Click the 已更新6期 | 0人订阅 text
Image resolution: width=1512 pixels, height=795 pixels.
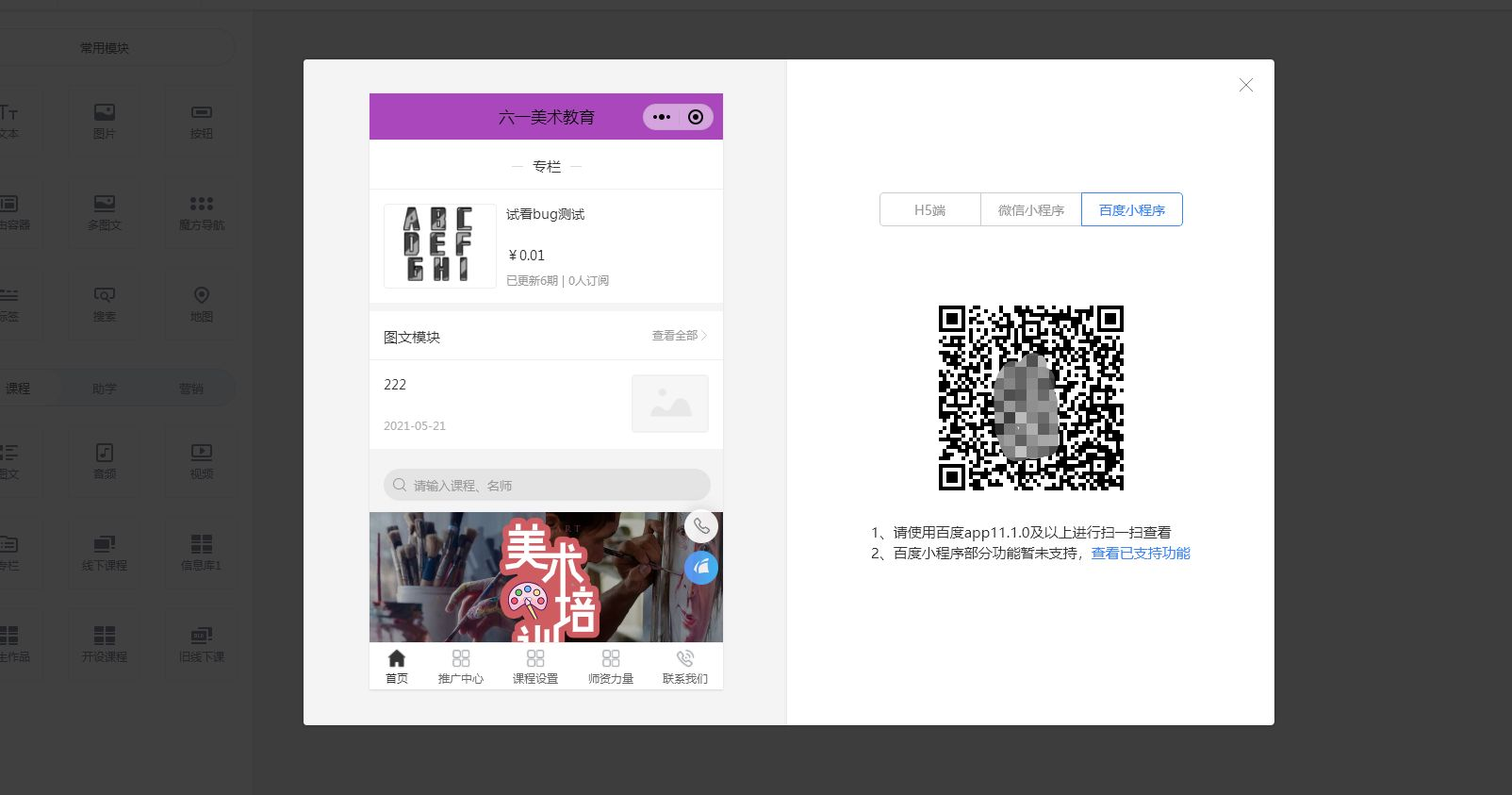coord(557,281)
